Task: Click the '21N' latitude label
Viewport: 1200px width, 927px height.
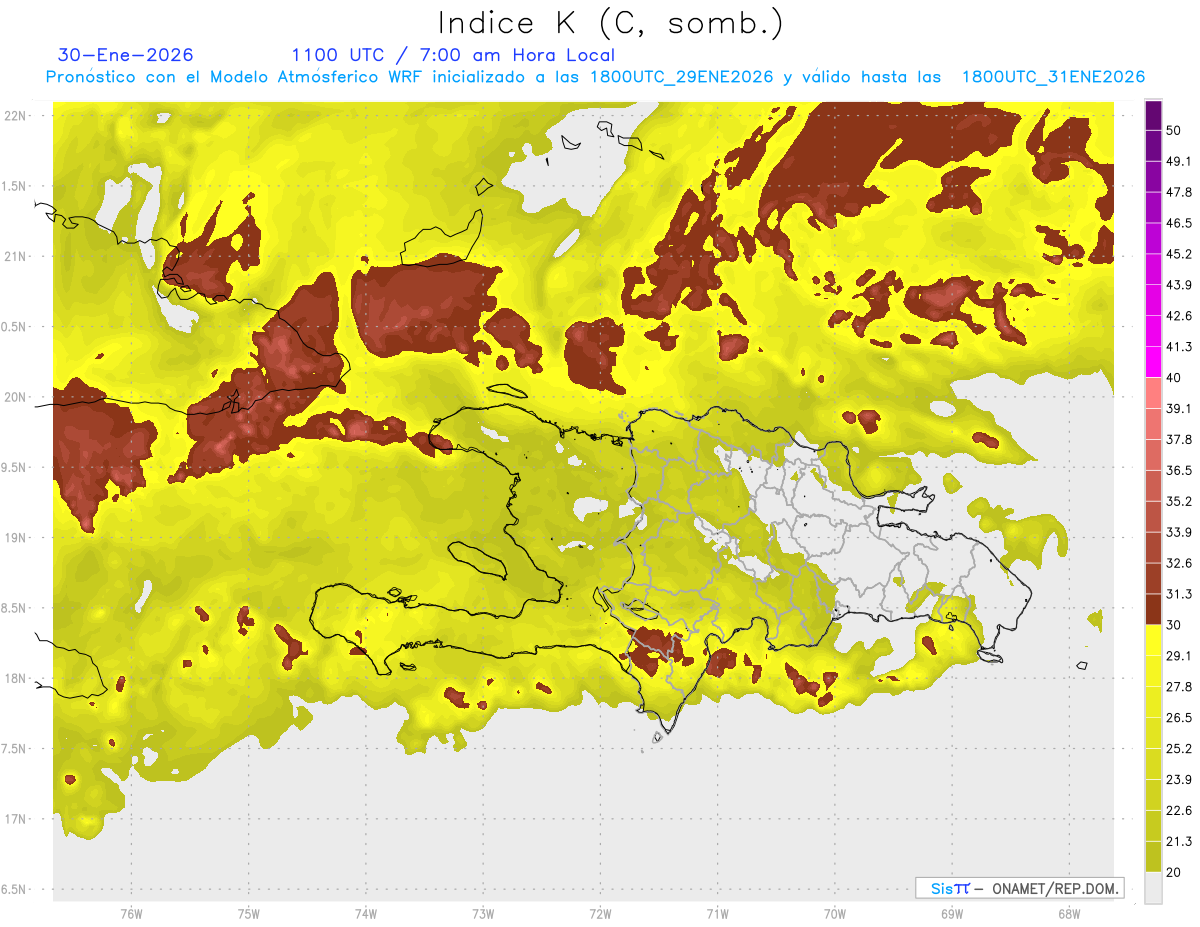Action: 17,256
